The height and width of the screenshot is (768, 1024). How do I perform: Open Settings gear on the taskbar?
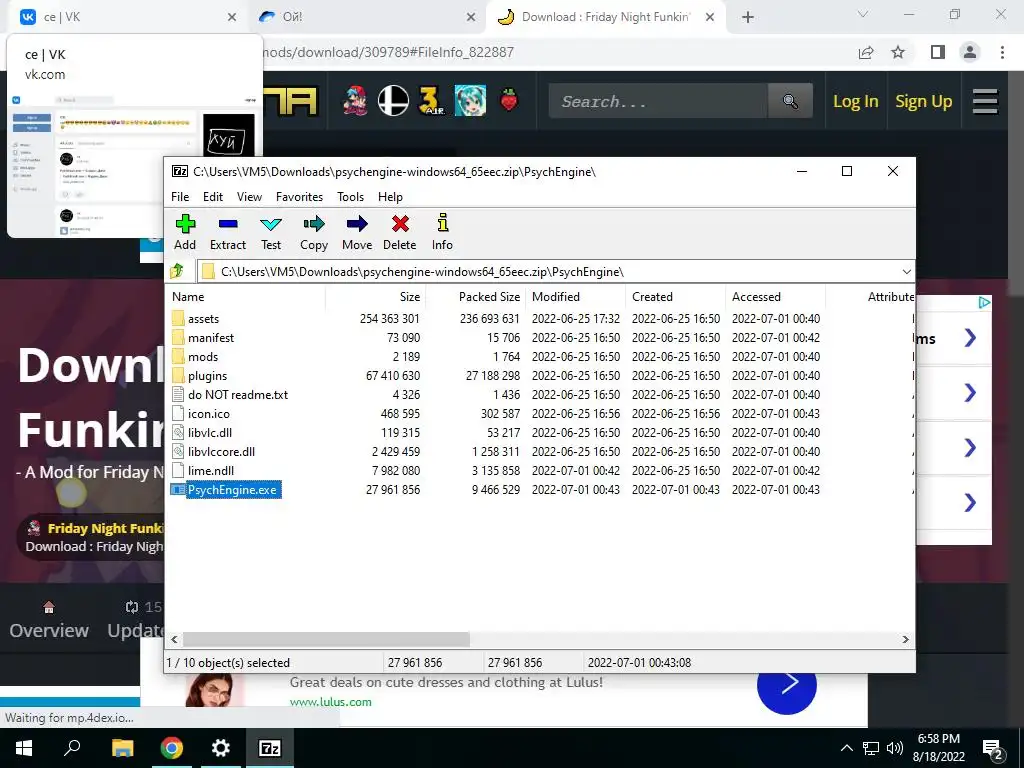point(221,748)
